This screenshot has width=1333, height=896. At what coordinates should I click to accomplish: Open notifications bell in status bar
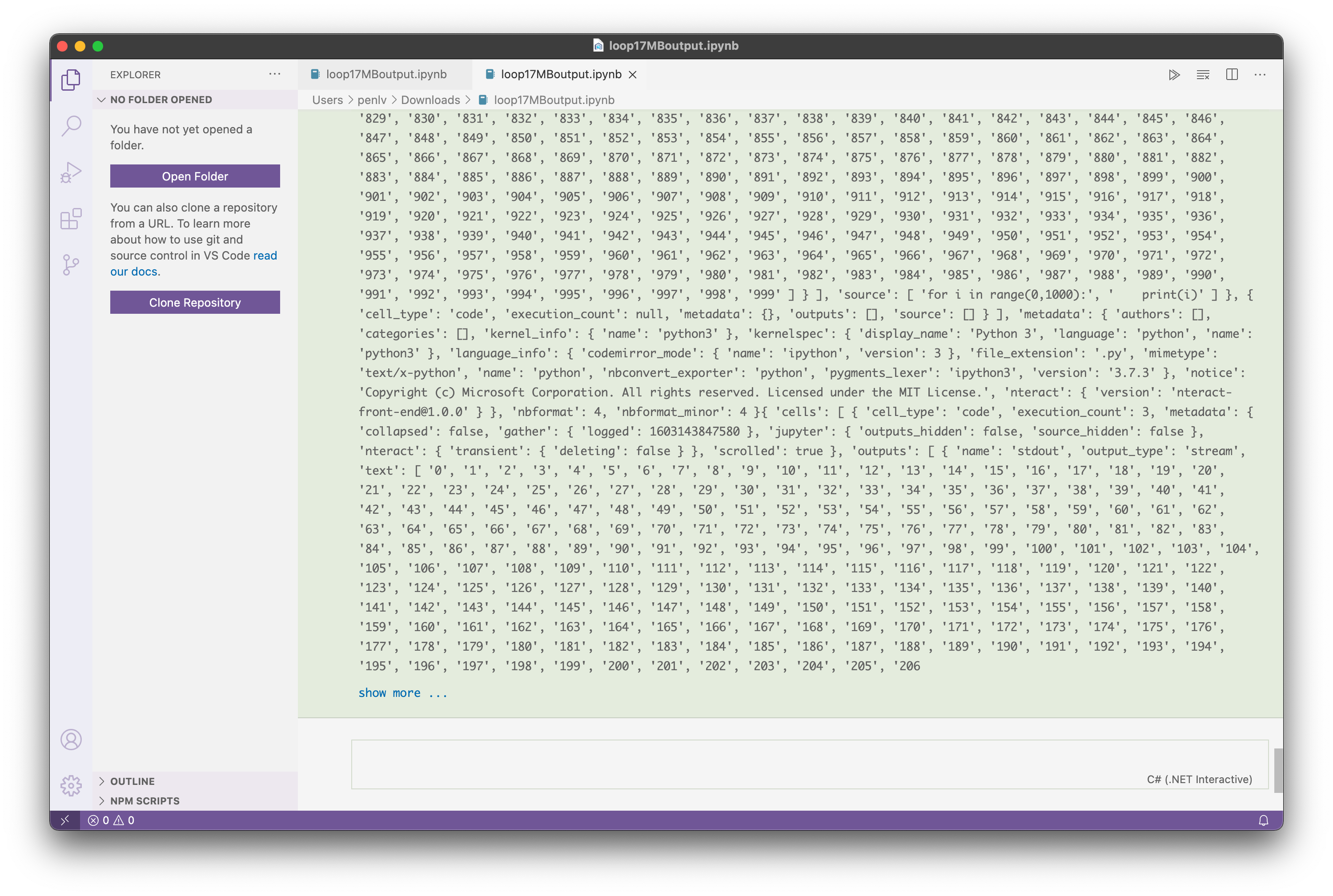(1264, 820)
